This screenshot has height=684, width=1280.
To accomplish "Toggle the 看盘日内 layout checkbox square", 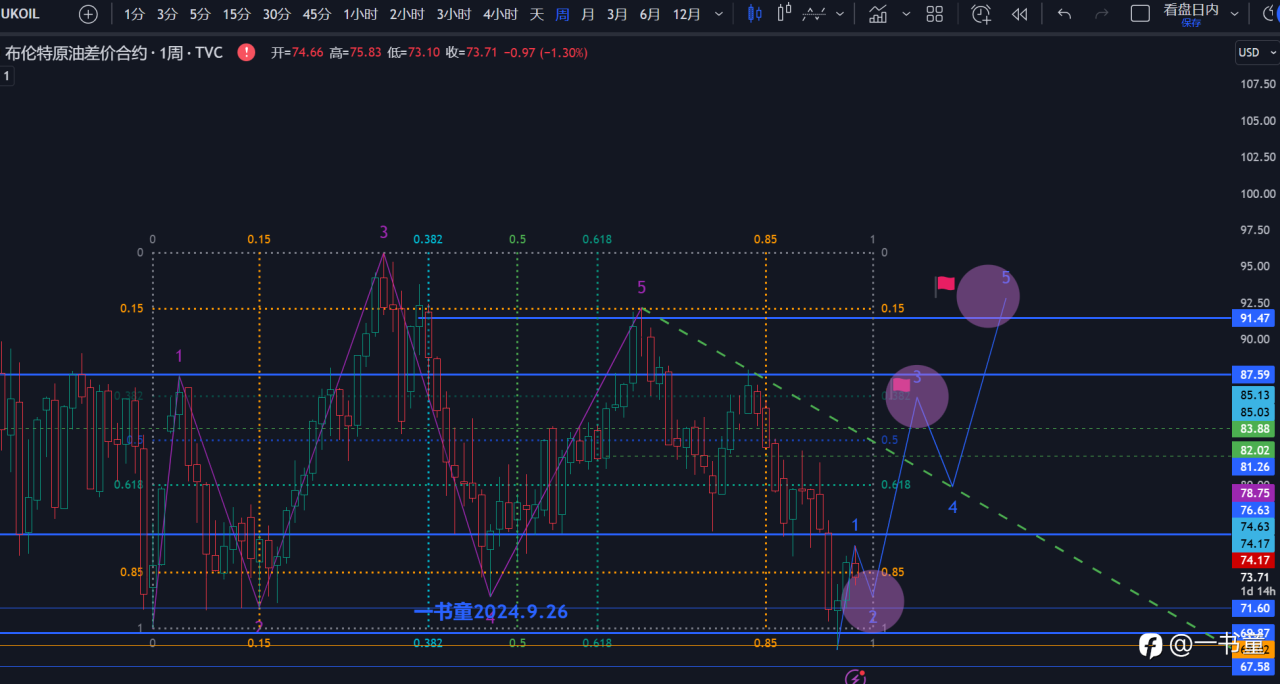I will pyautogui.click(x=1140, y=14).
